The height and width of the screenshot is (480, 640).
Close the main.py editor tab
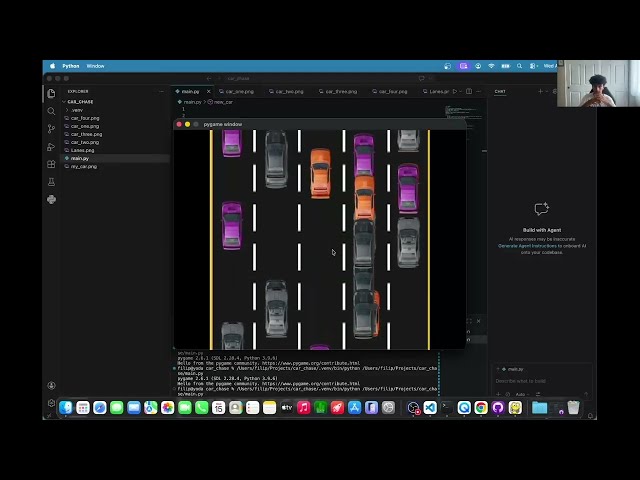[x=209, y=91]
